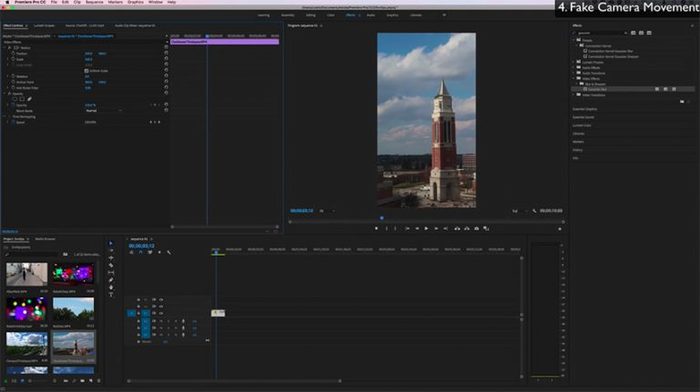Step back one frame in Program monitor
700x392 pixels.
coord(417,229)
